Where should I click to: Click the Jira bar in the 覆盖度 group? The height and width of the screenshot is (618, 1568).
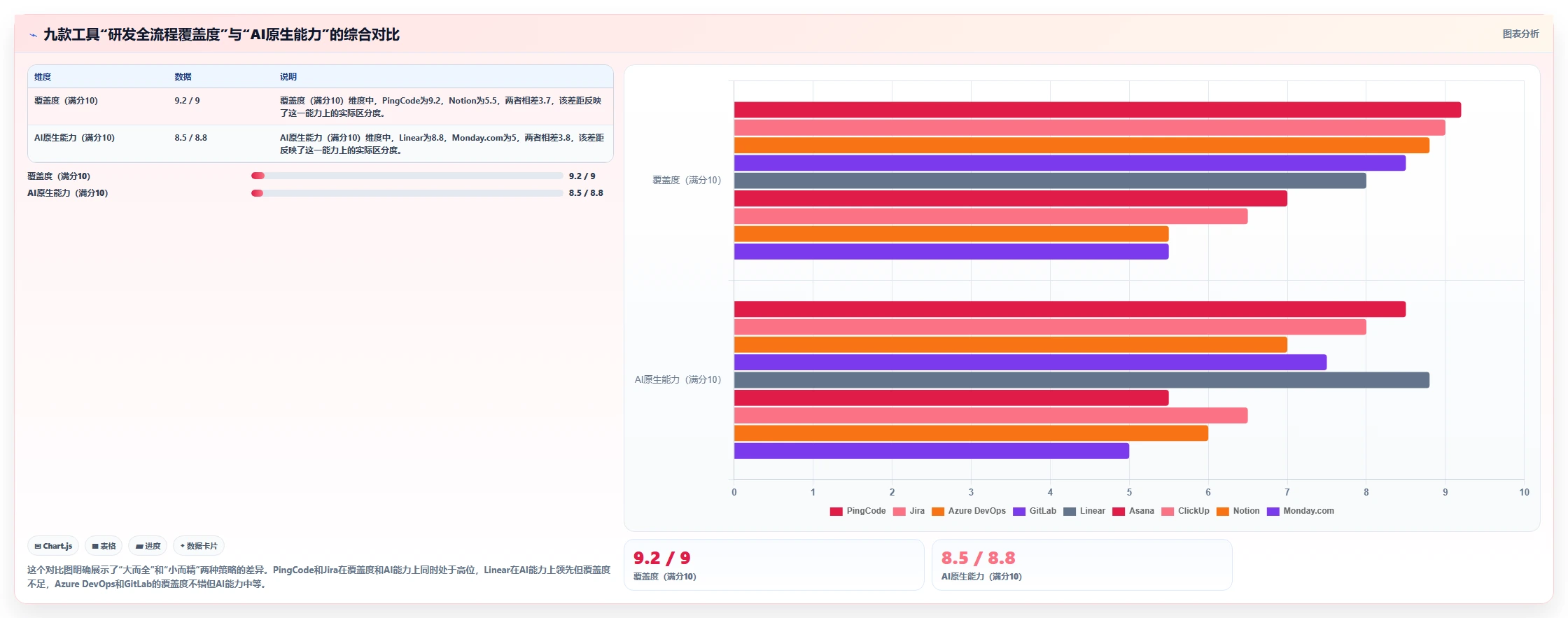point(1089,127)
